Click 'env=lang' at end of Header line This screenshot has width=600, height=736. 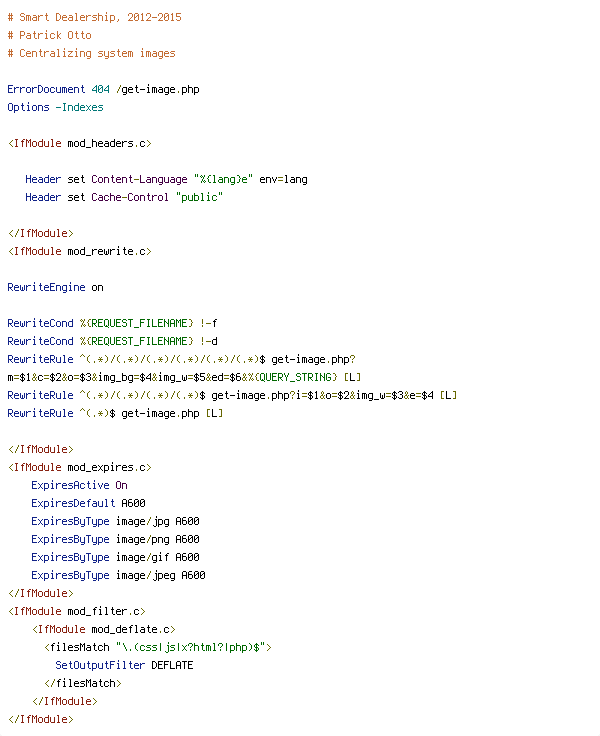coord(284,180)
